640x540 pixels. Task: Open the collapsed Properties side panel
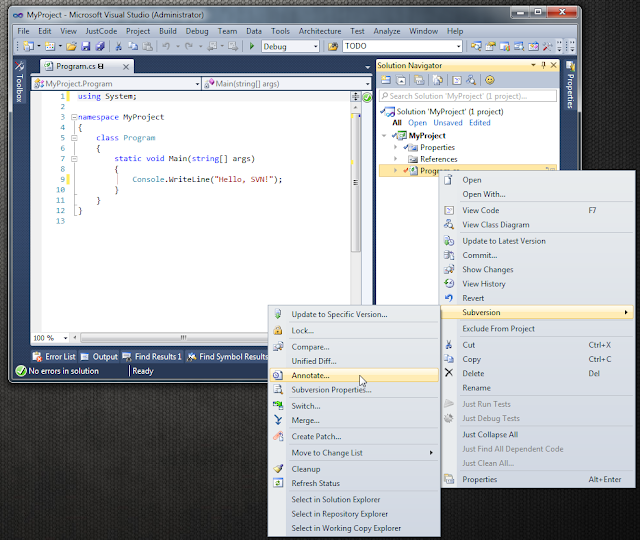[x=570, y=85]
